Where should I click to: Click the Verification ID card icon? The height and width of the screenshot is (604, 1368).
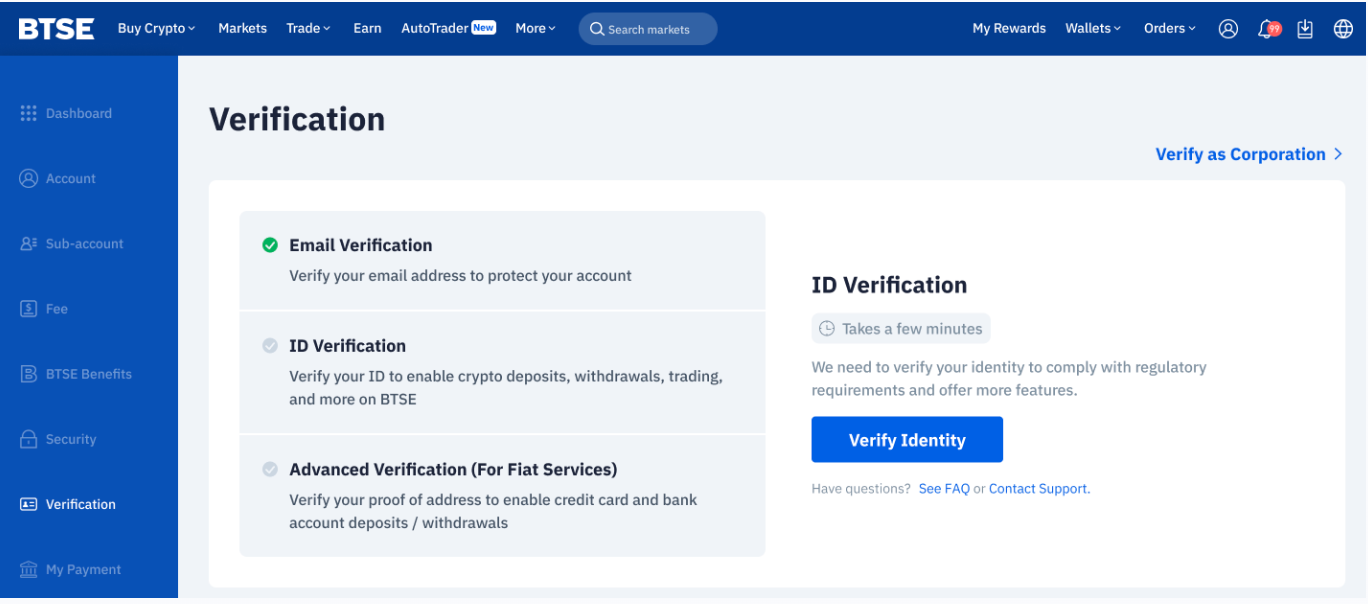coord(29,504)
